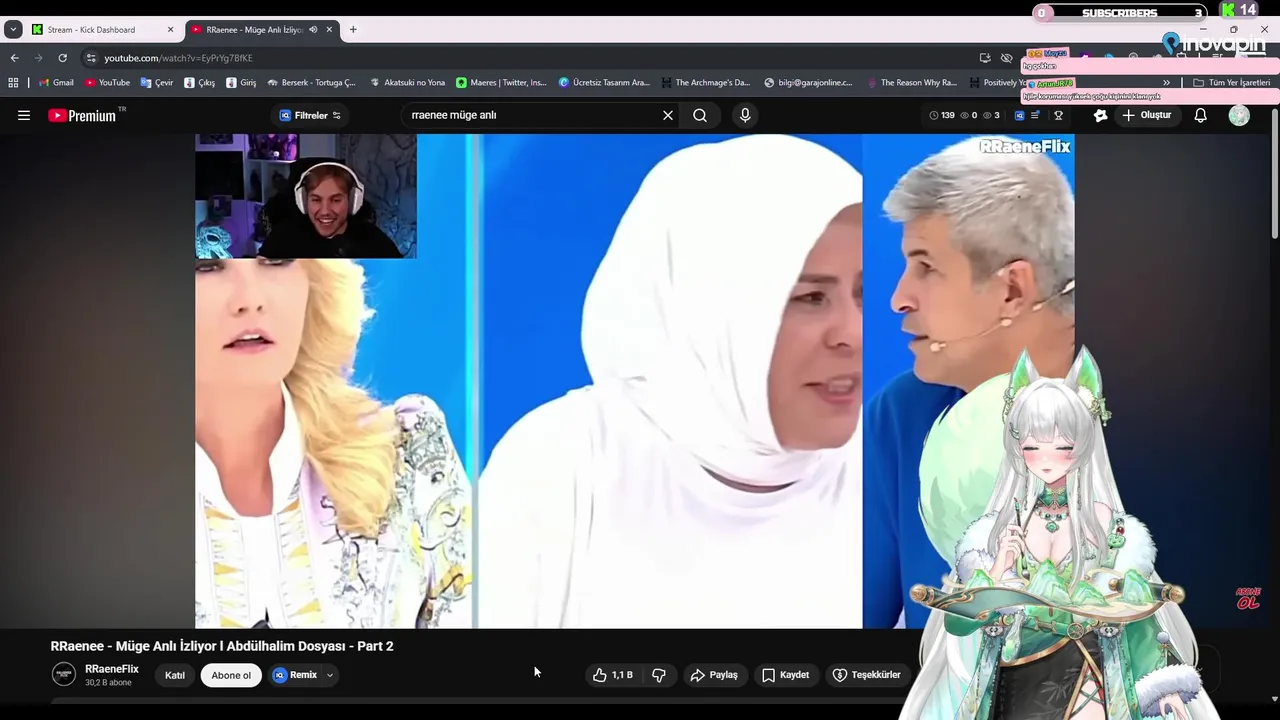Mute the audio-playing tab speaker icon
This screenshot has width=1280, height=720.
pos(313,29)
